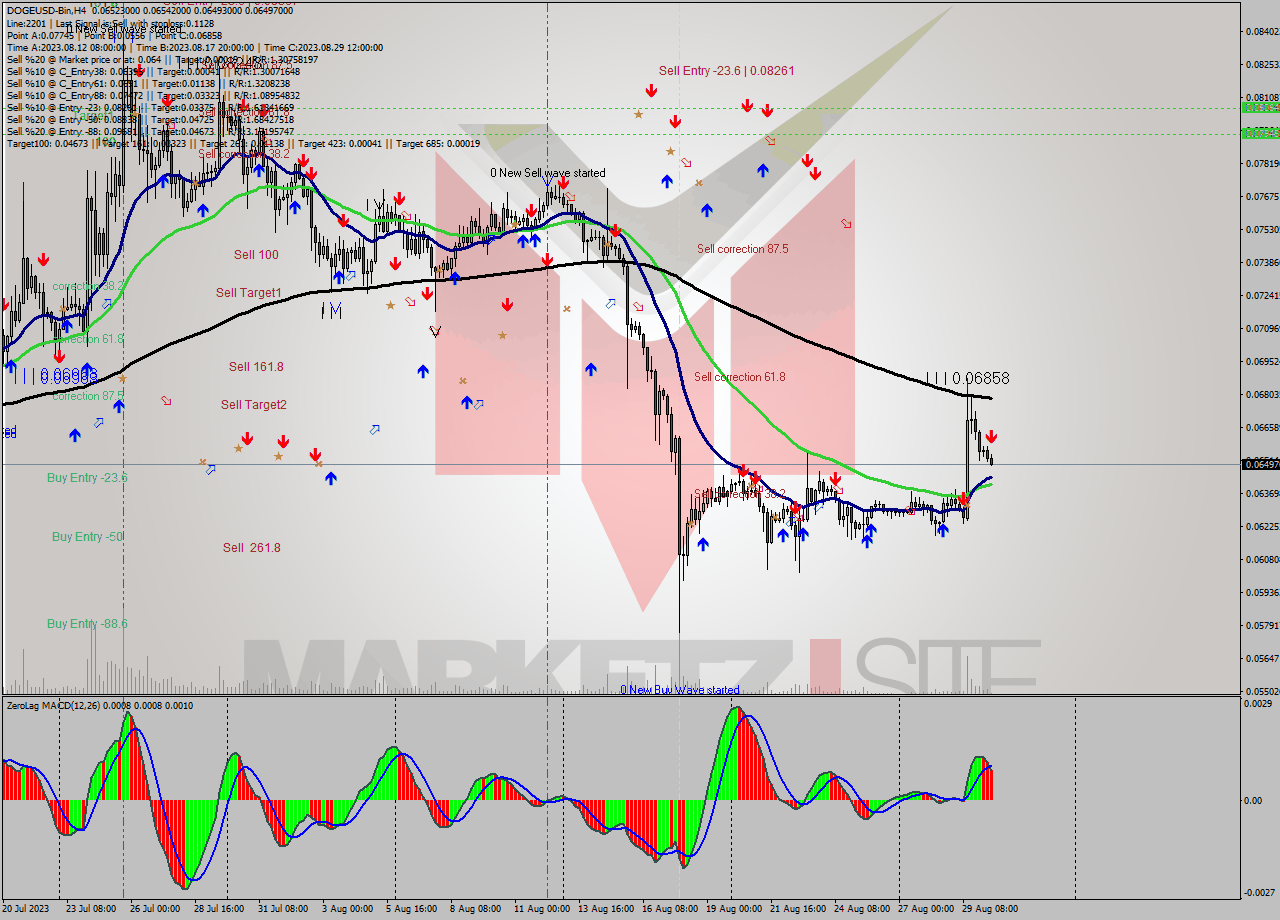Viewport: 1280px width, 920px height.
Task: Click the 0.07241 price axis value
Action: 1262,295
